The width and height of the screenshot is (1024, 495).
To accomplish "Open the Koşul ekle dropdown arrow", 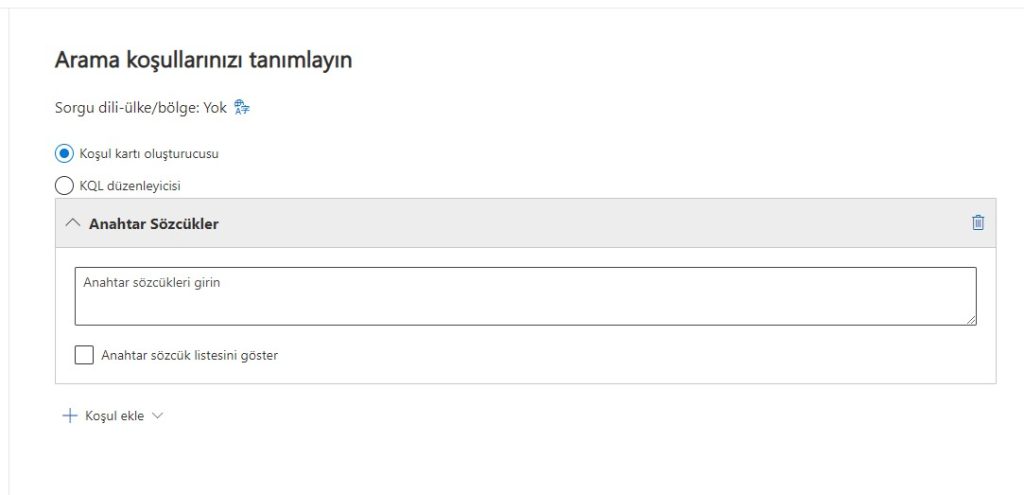I will 157,416.
